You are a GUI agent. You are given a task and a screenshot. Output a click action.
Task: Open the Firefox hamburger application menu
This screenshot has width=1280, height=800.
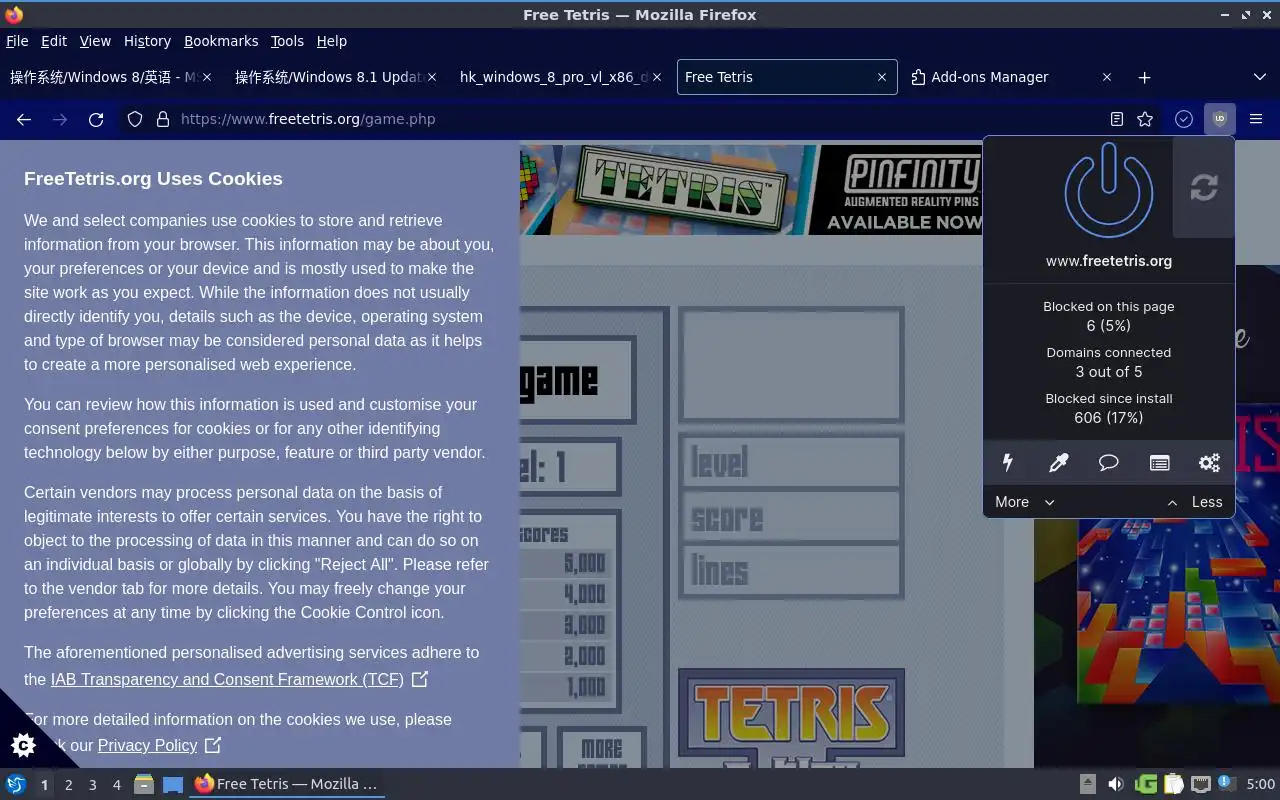[x=1256, y=119]
